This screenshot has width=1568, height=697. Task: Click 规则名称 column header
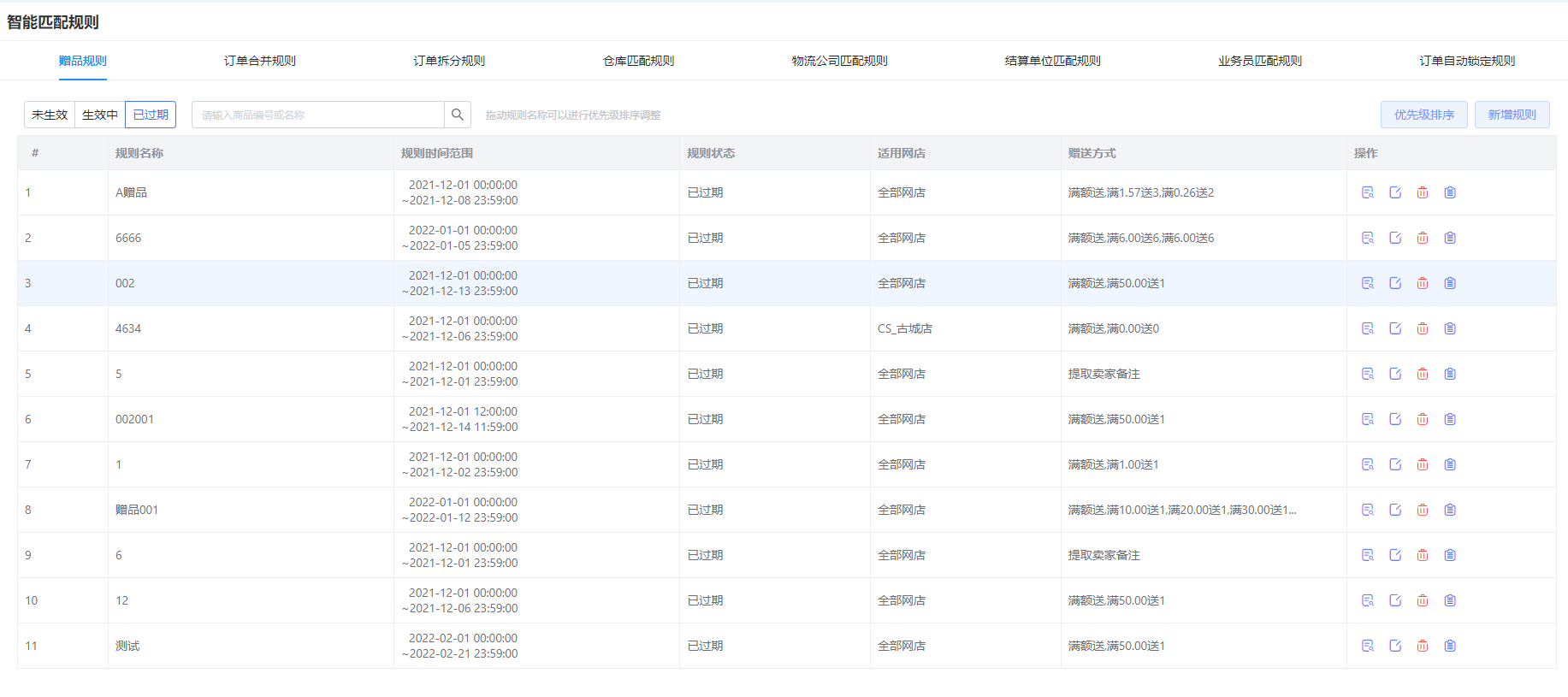click(x=139, y=153)
